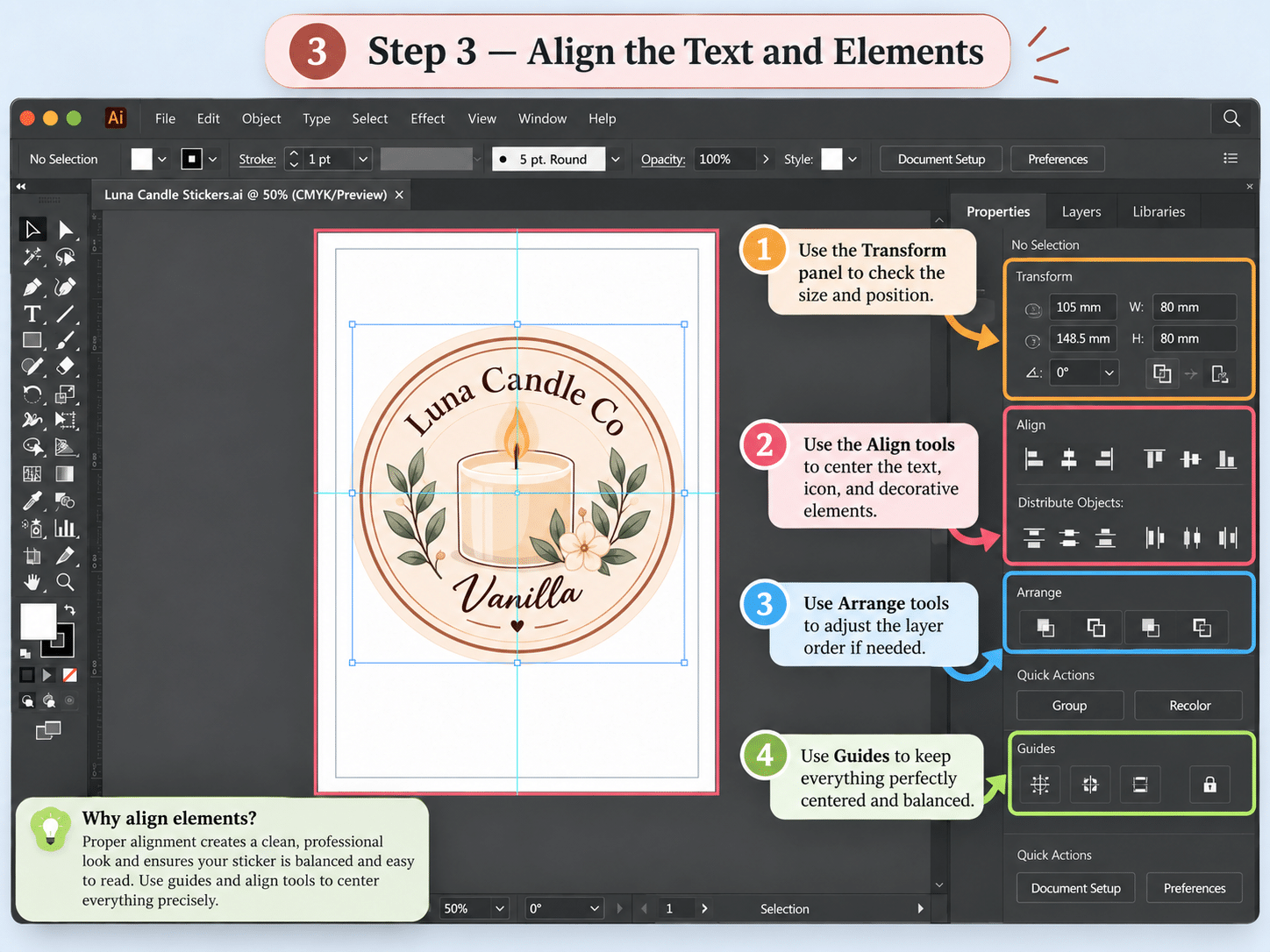
Task: Swap fill and stroke colors
Action: click(69, 610)
